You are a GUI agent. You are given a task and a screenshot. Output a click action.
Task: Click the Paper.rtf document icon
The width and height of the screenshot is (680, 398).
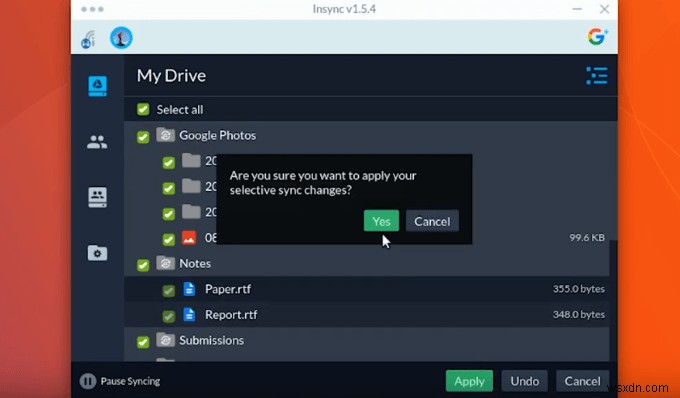pyautogui.click(x=189, y=289)
